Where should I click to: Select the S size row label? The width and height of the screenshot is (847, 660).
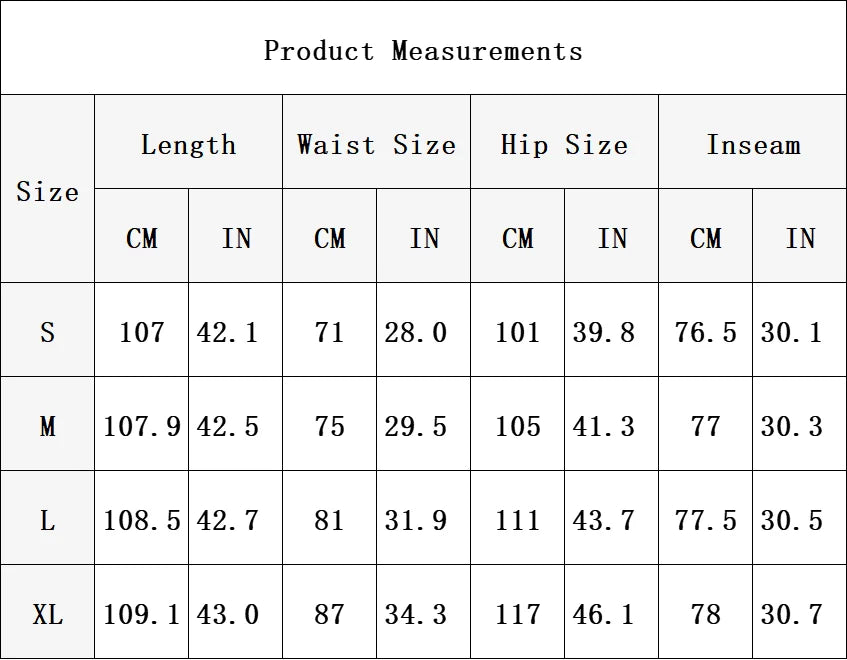pyautogui.click(x=48, y=331)
